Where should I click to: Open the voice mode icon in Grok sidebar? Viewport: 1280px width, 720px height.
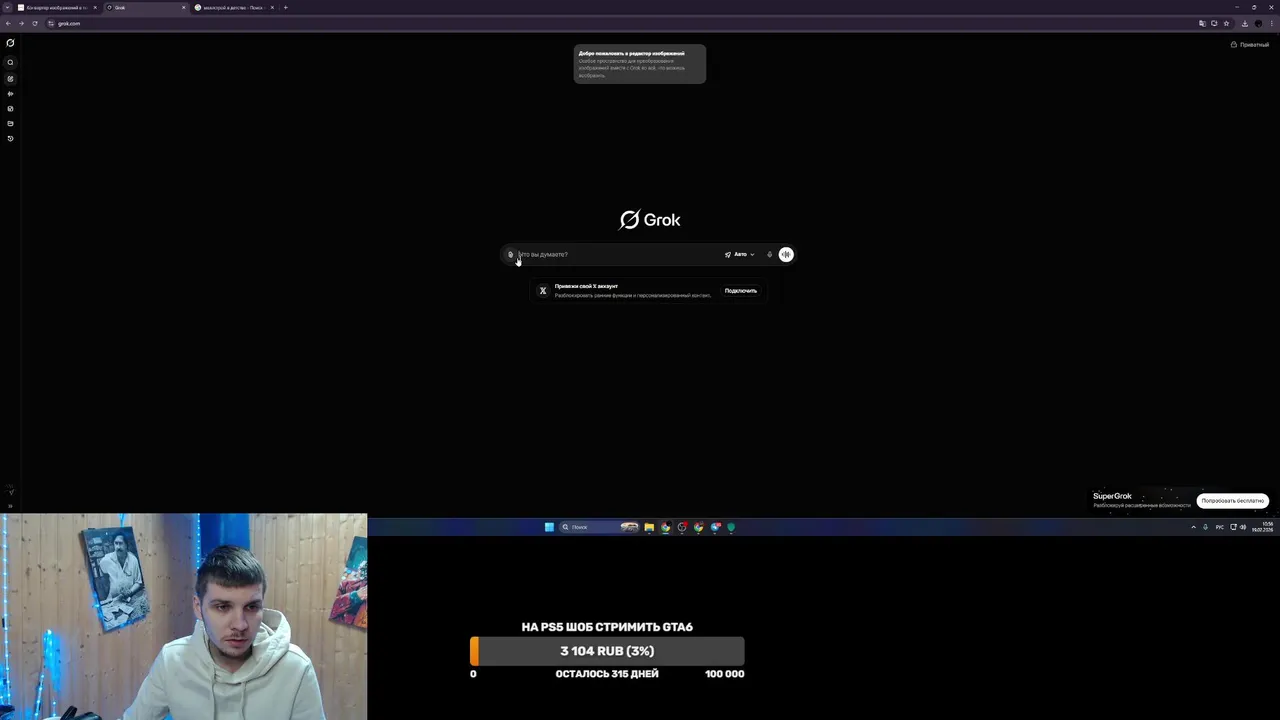[10, 93]
